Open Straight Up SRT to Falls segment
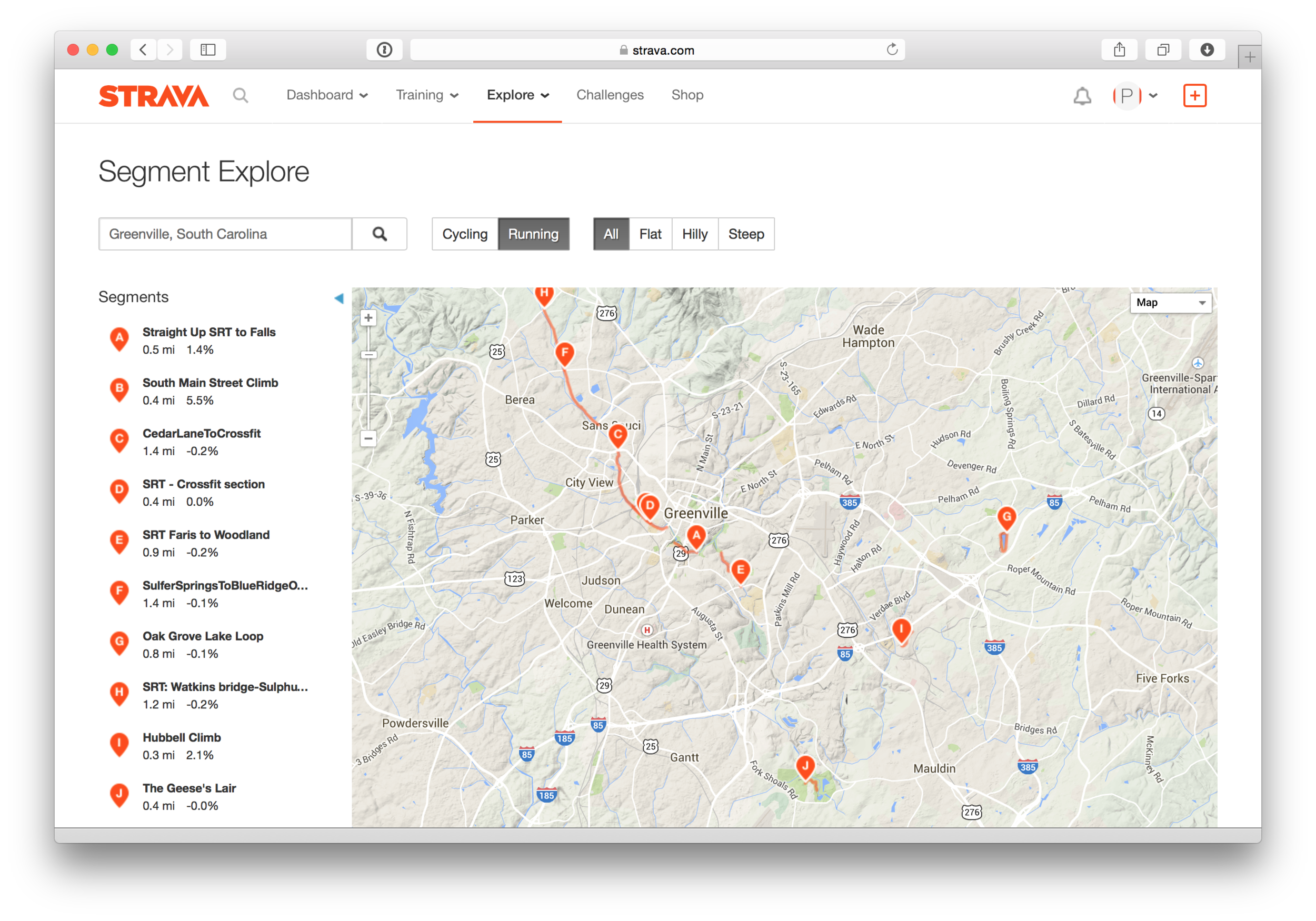This screenshot has width=1316, height=921. 209,333
